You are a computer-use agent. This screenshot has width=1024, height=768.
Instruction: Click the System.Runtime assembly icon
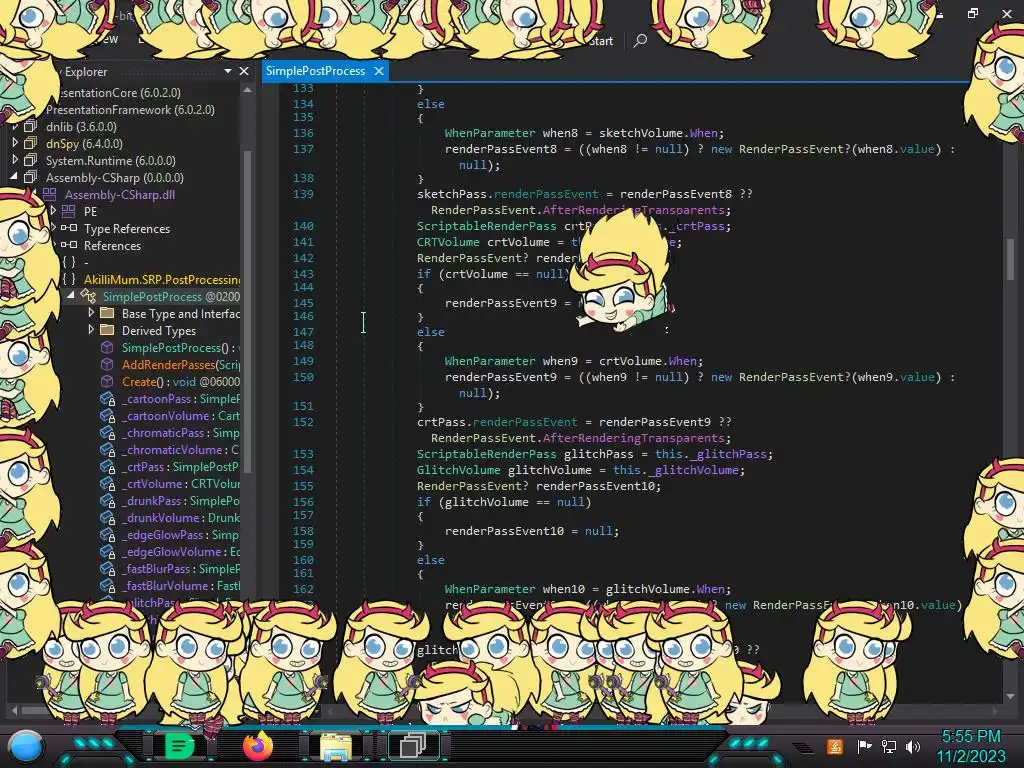click(x=30, y=160)
